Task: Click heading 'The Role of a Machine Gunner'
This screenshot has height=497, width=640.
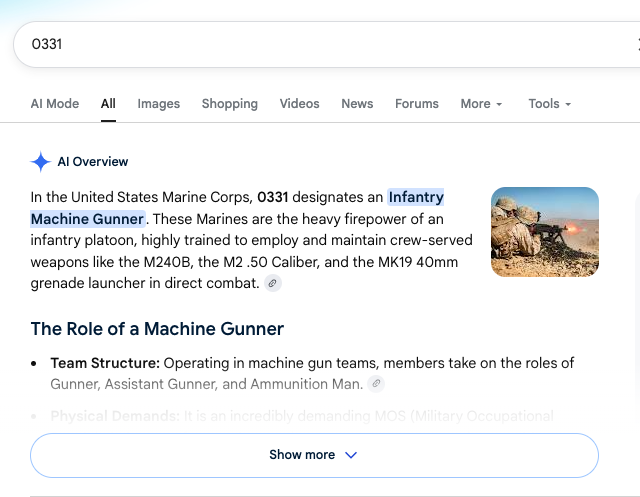Action: [x=157, y=328]
